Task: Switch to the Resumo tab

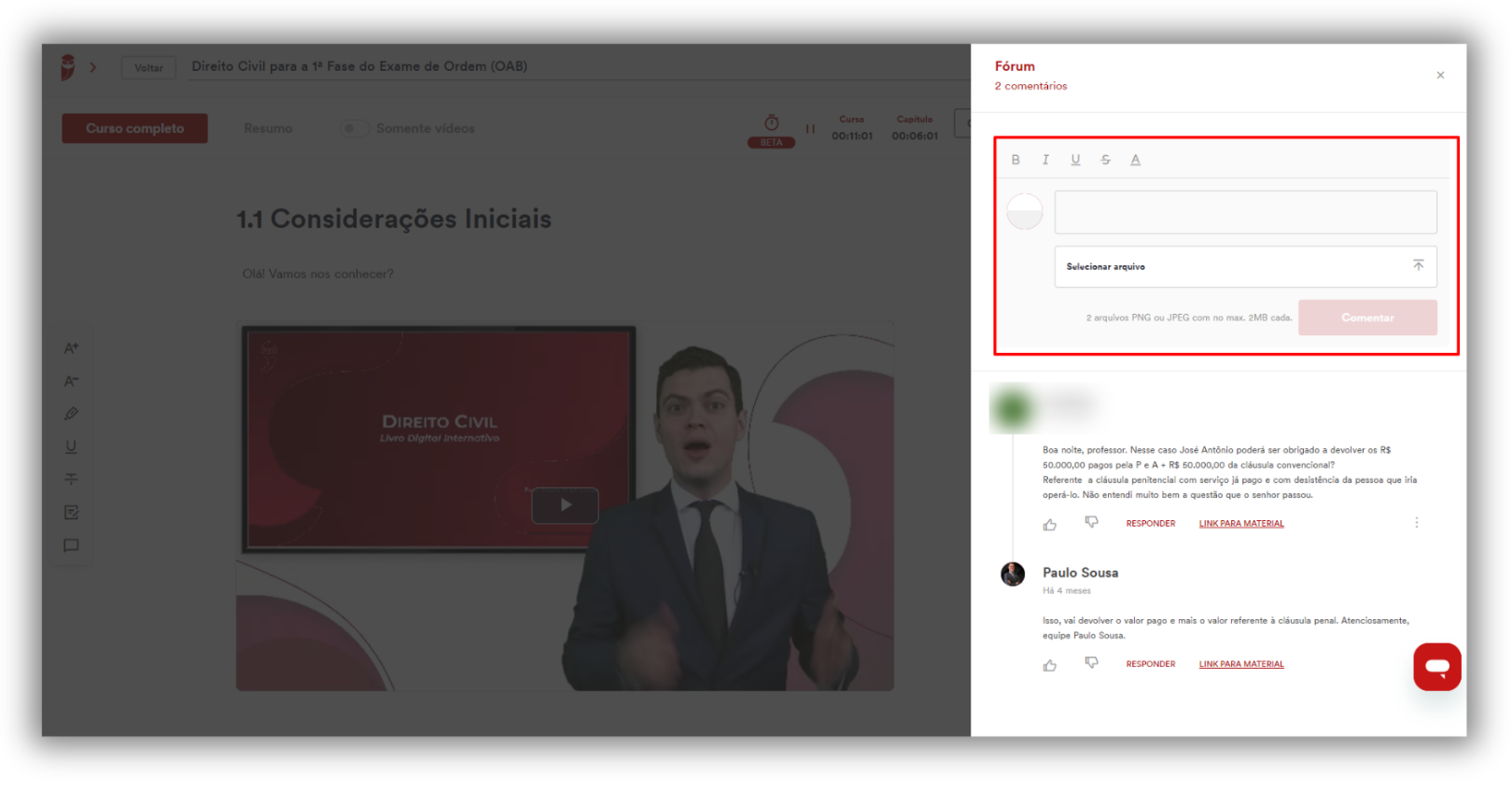Action: [268, 129]
